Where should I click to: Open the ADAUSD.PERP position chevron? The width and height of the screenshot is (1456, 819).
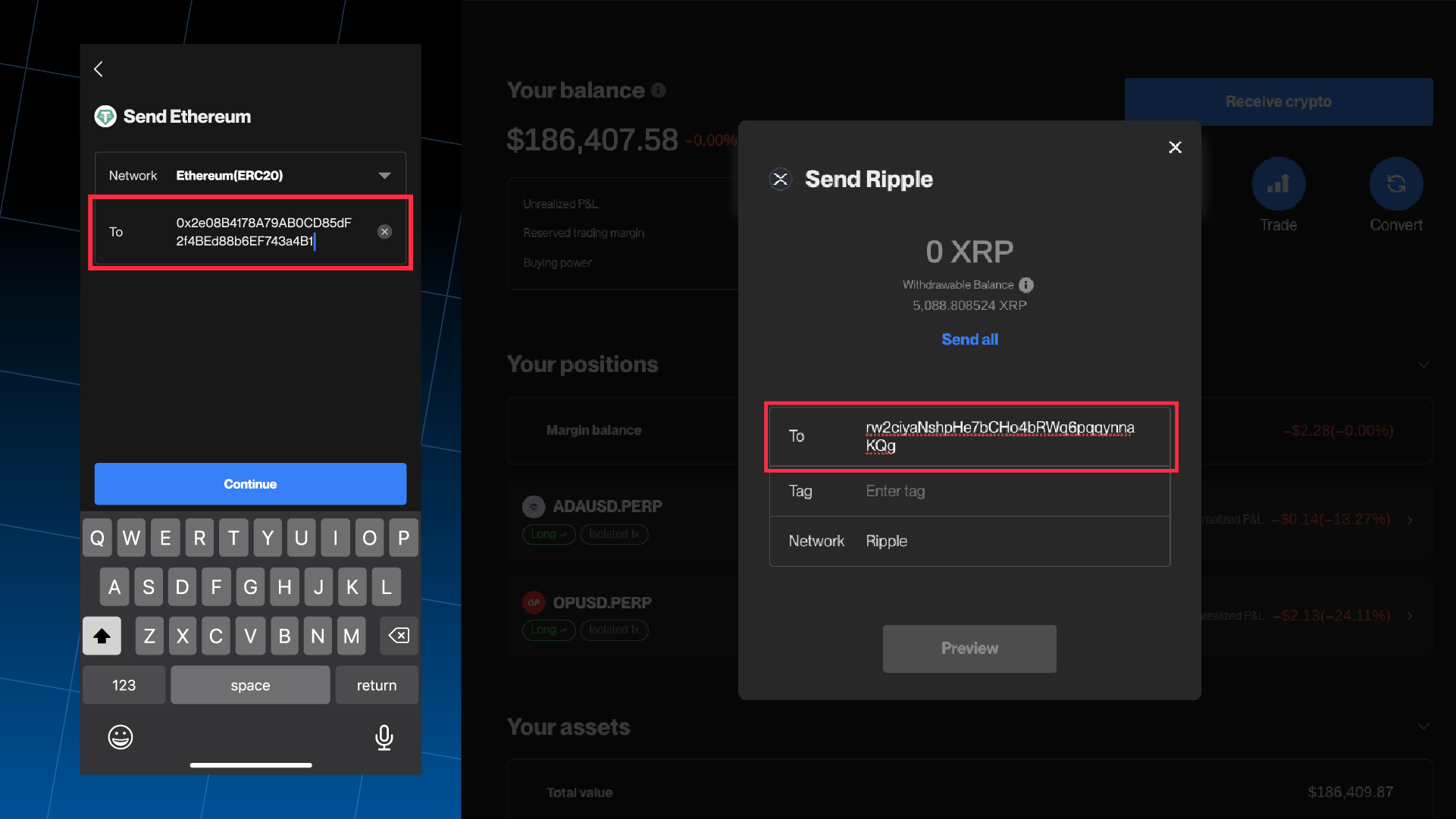(x=1410, y=520)
